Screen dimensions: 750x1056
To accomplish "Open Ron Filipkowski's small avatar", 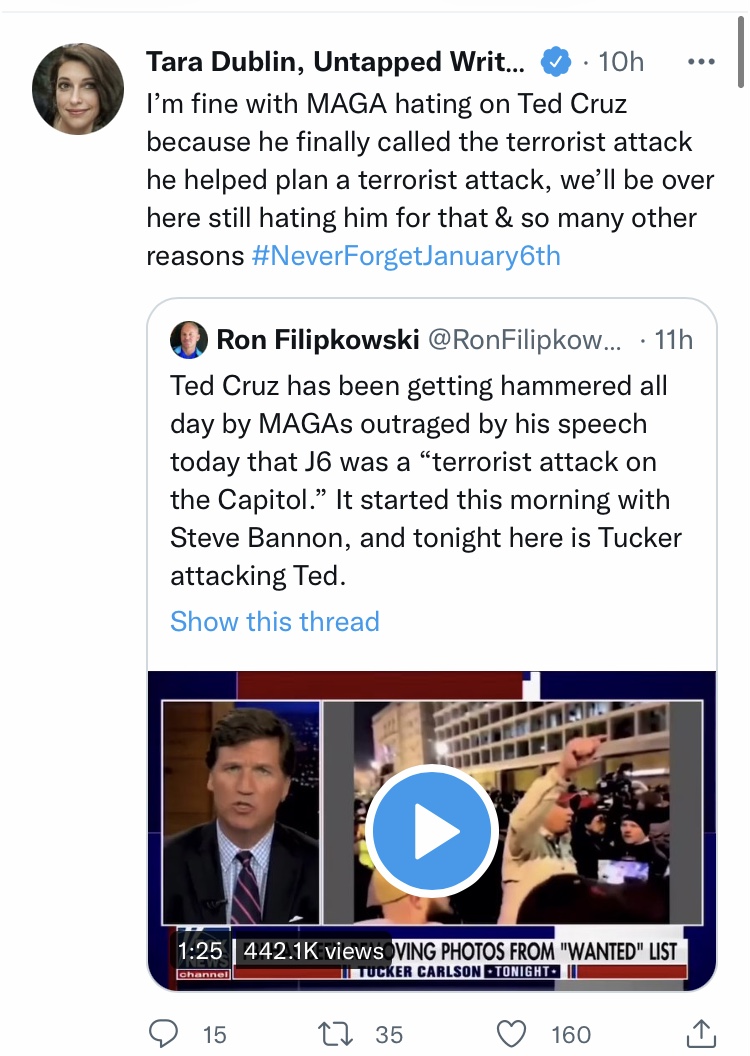I will coord(189,339).
